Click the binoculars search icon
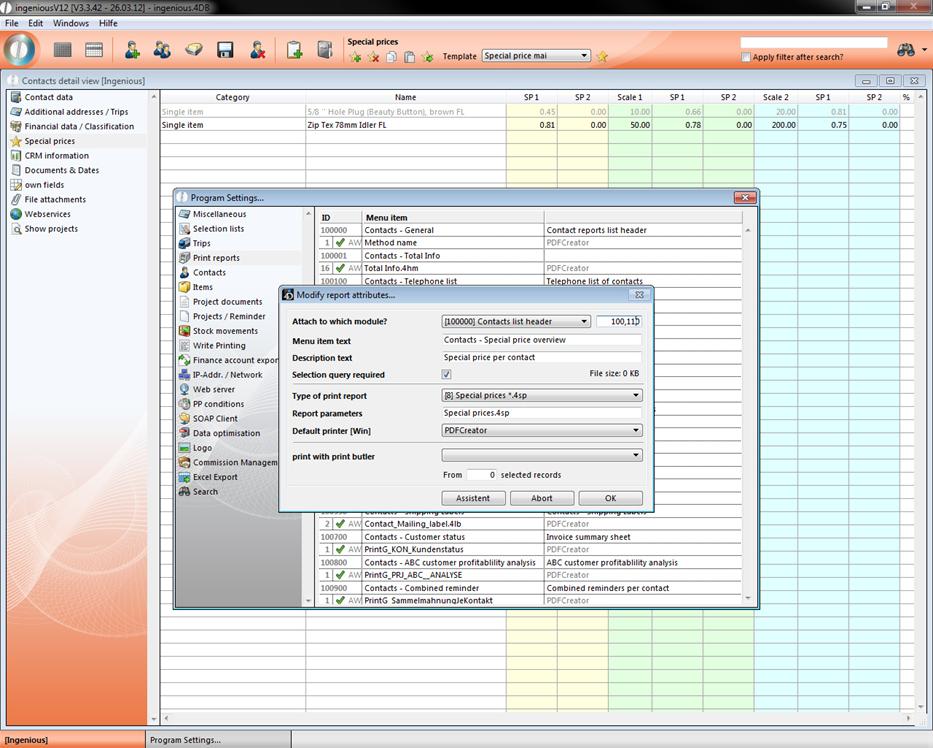 pyautogui.click(x=907, y=50)
